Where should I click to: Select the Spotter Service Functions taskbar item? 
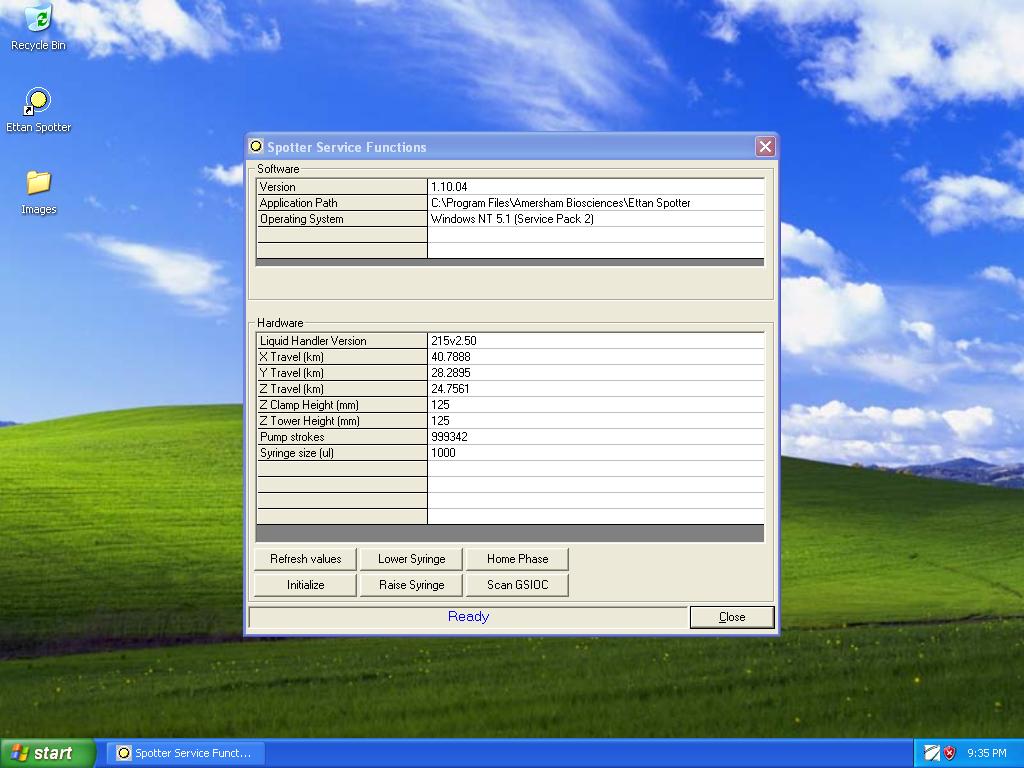coord(184,753)
